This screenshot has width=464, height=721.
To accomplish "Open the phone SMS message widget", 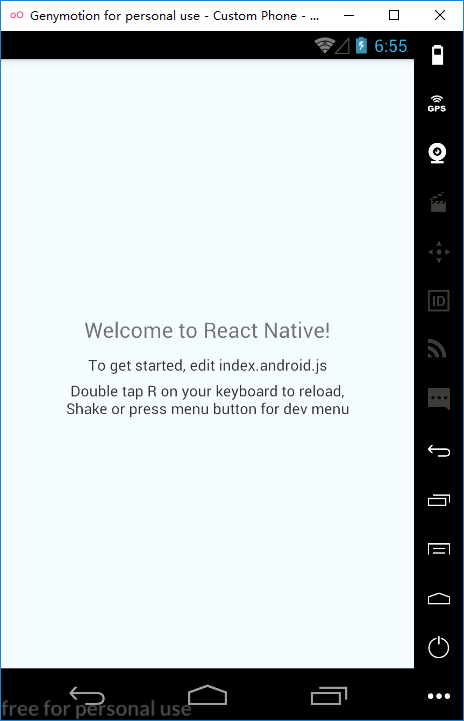I will pos(439,399).
